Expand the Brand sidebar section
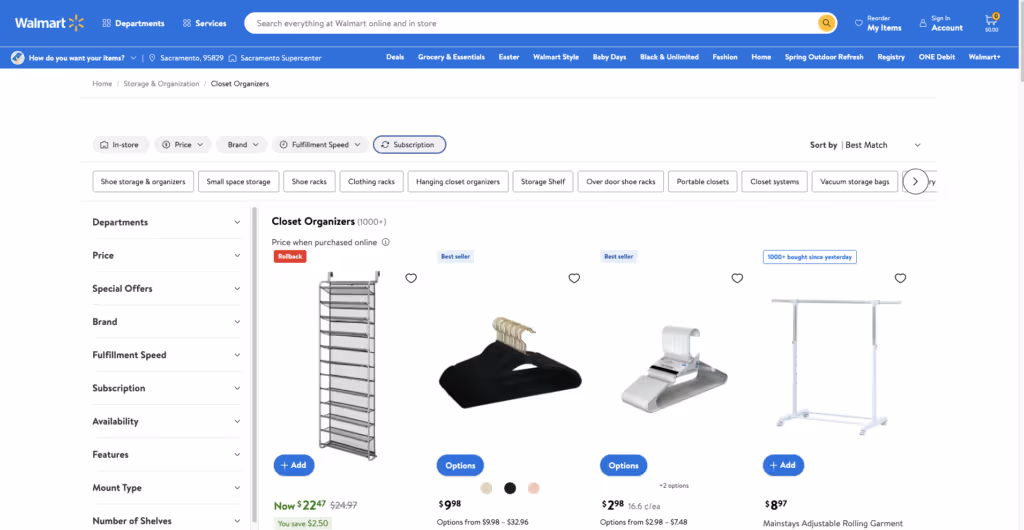Screen dimensions: 1024x530 click(x=167, y=322)
